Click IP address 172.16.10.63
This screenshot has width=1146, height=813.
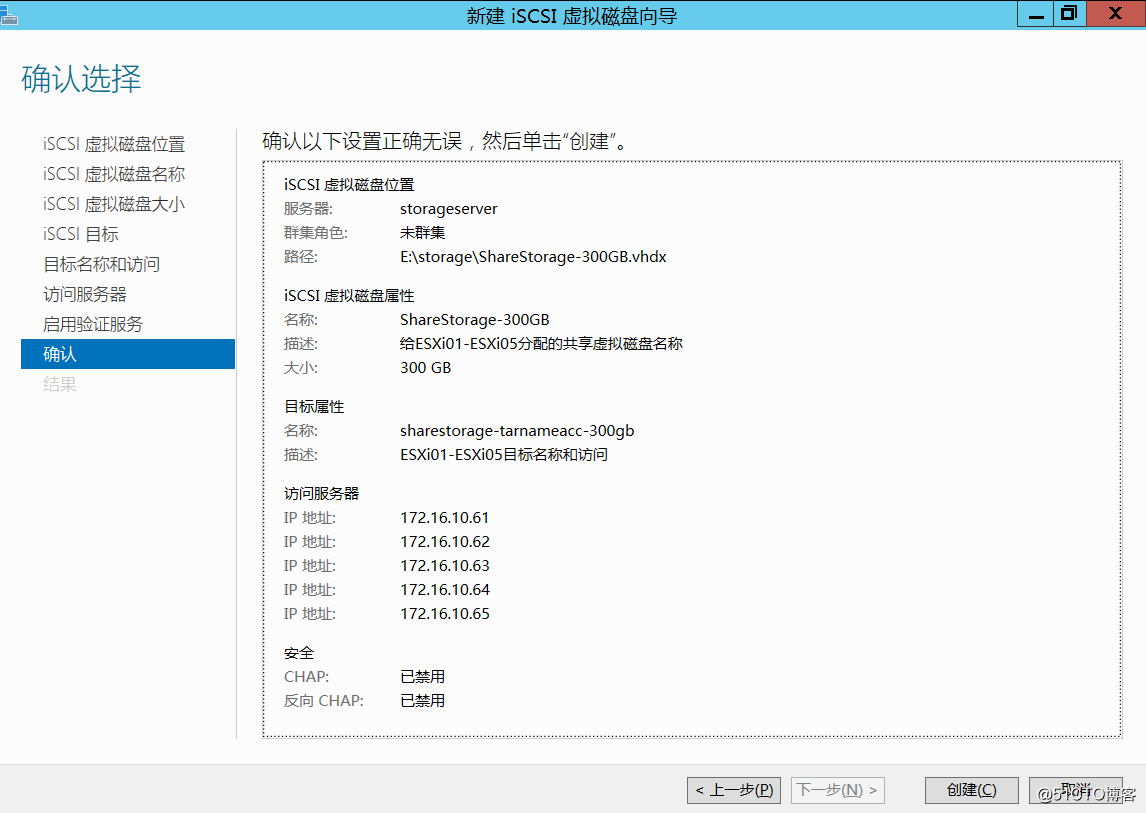444,566
